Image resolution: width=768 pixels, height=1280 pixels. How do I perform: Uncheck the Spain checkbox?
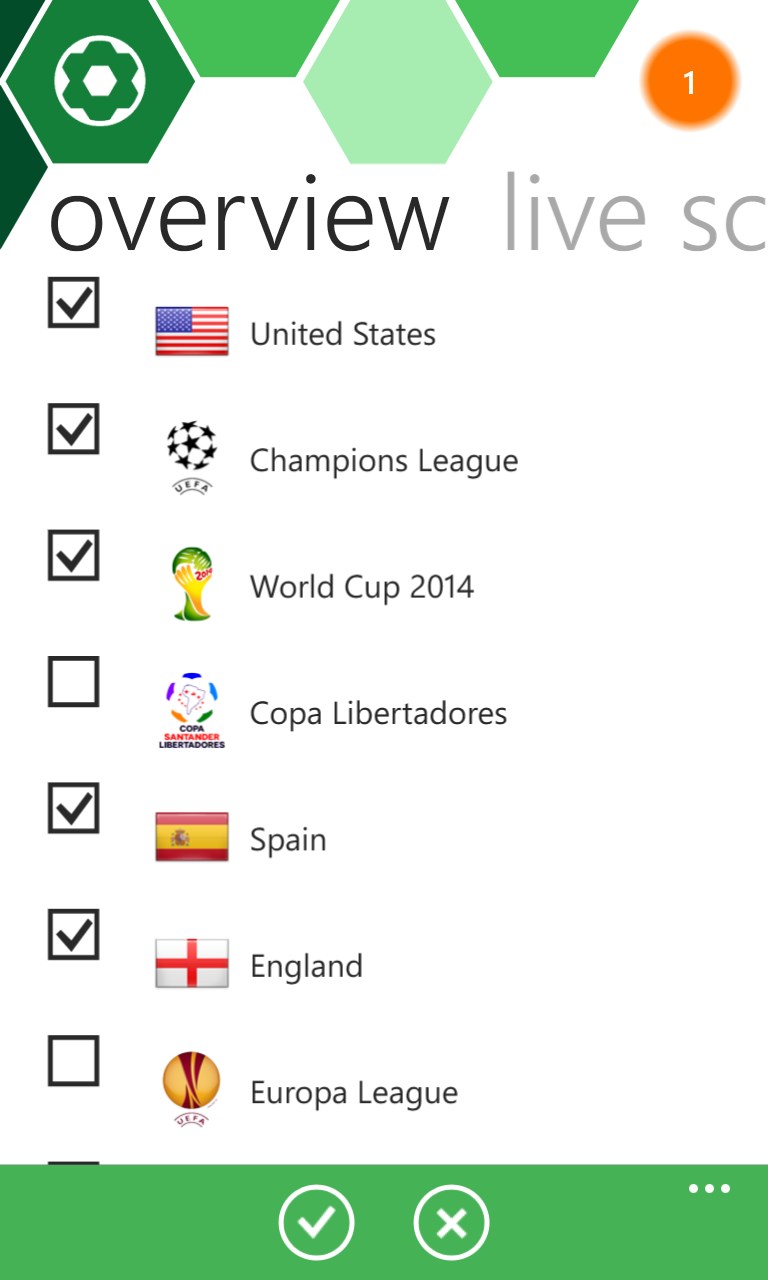74,809
